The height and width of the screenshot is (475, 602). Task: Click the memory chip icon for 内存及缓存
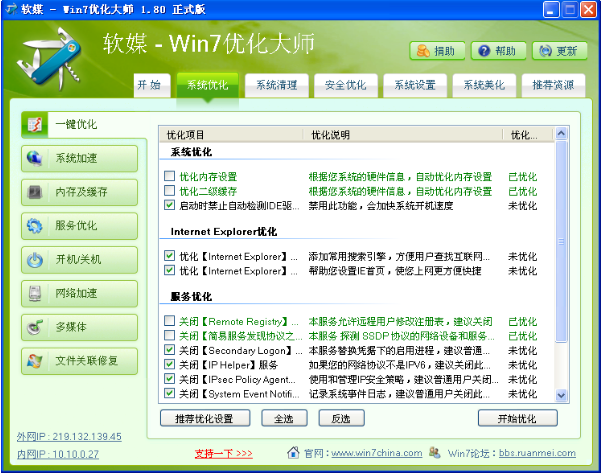[x=35, y=192]
